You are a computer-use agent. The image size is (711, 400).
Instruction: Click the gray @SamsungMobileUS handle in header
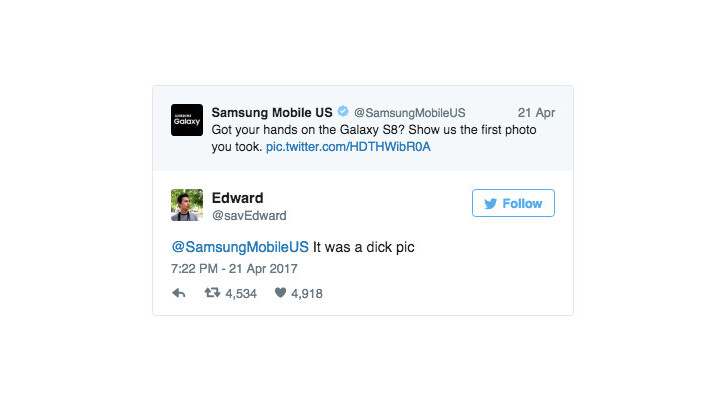(409, 113)
